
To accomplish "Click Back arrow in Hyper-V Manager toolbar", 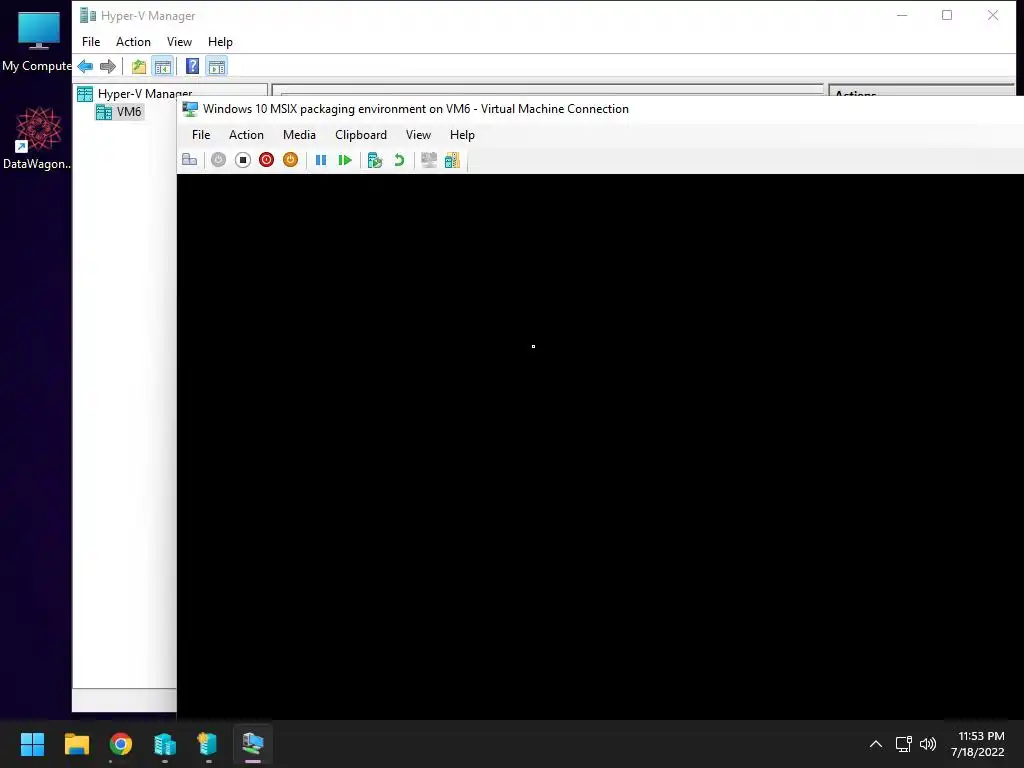I will (x=85, y=66).
